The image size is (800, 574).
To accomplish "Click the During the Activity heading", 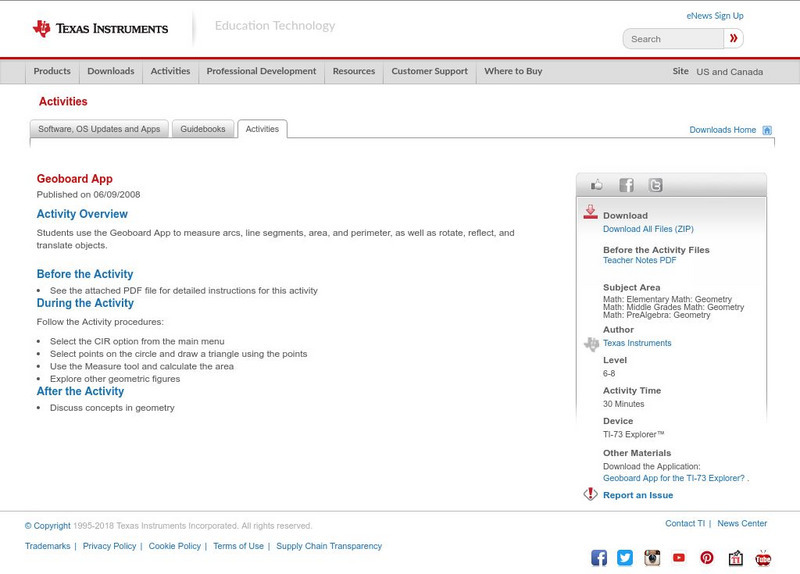I will (x=85, y=303).
